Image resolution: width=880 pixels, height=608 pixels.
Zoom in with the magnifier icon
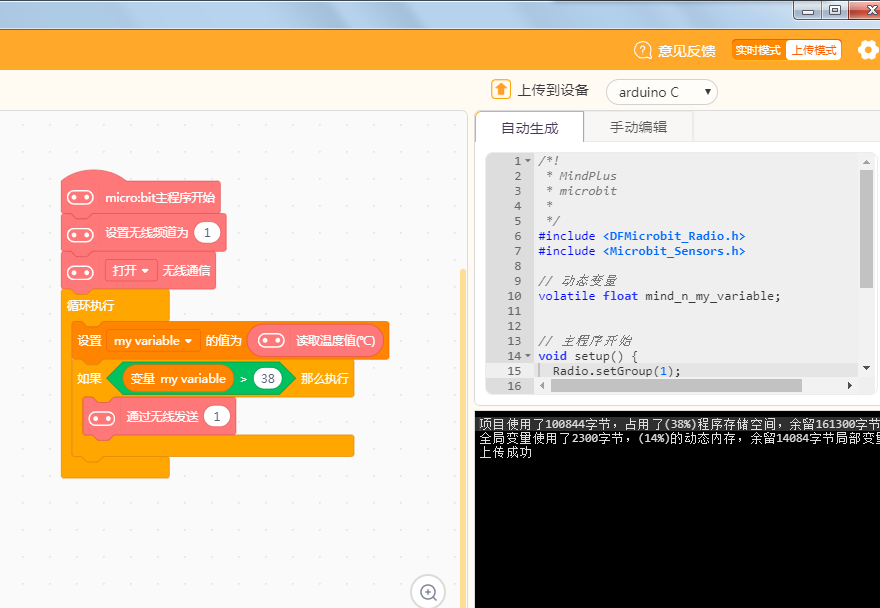(x=428, y=592)
